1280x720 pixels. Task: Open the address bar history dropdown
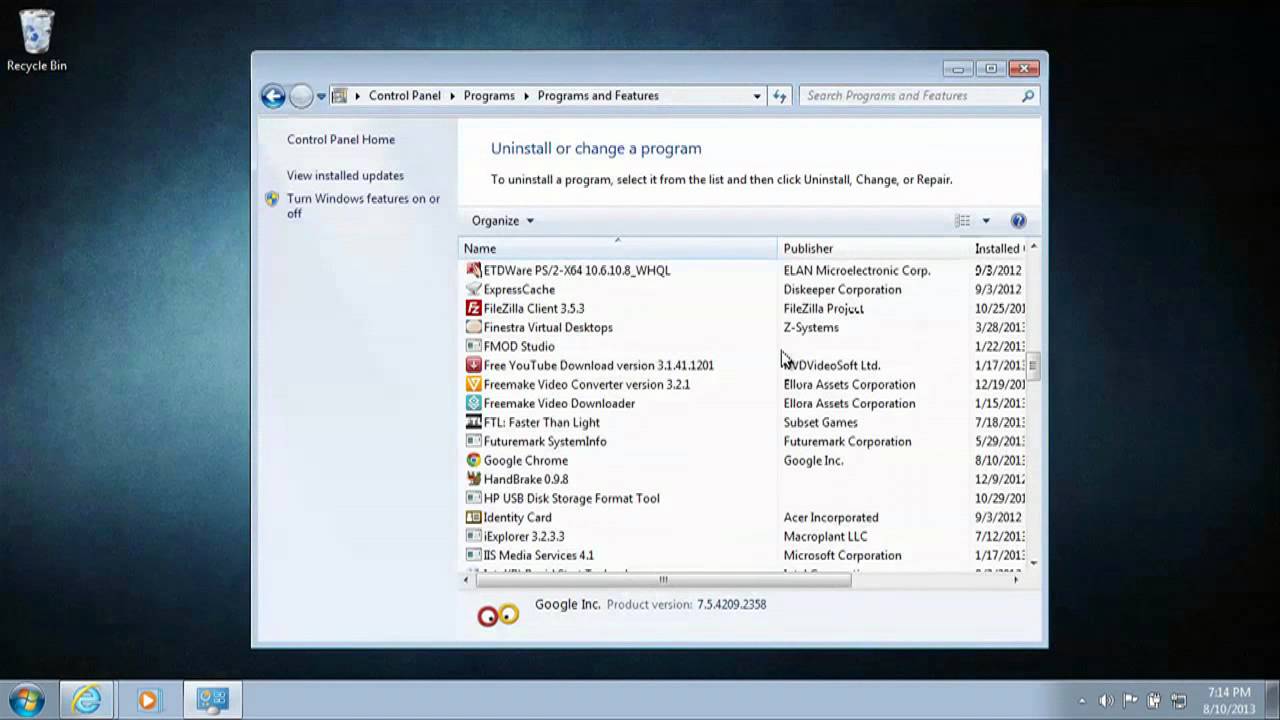tap(757, 96)
